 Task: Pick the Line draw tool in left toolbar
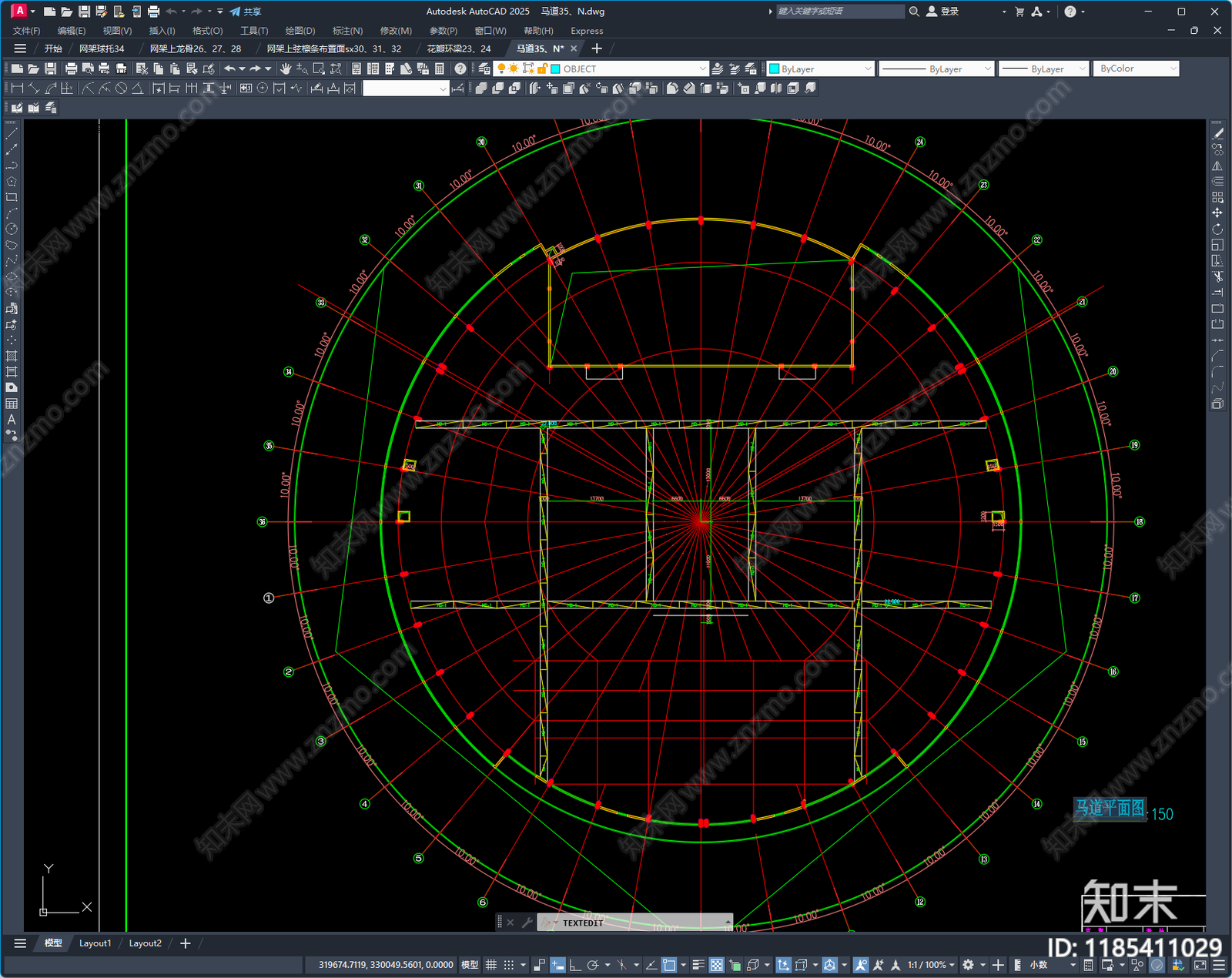point(12,133)
